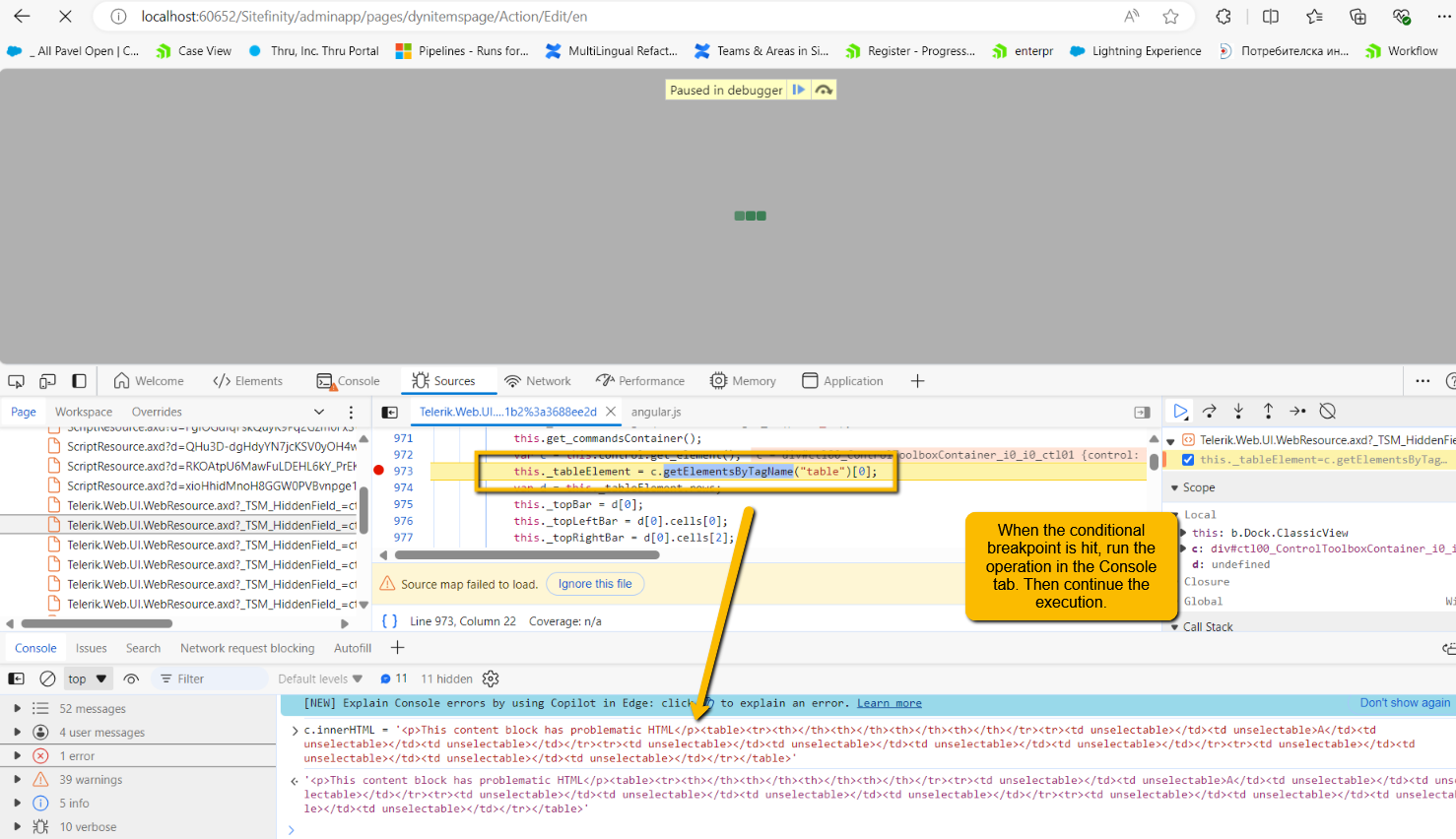Click the step into function button
Screen dimensions: 1456x839
tap(1238, 412)
